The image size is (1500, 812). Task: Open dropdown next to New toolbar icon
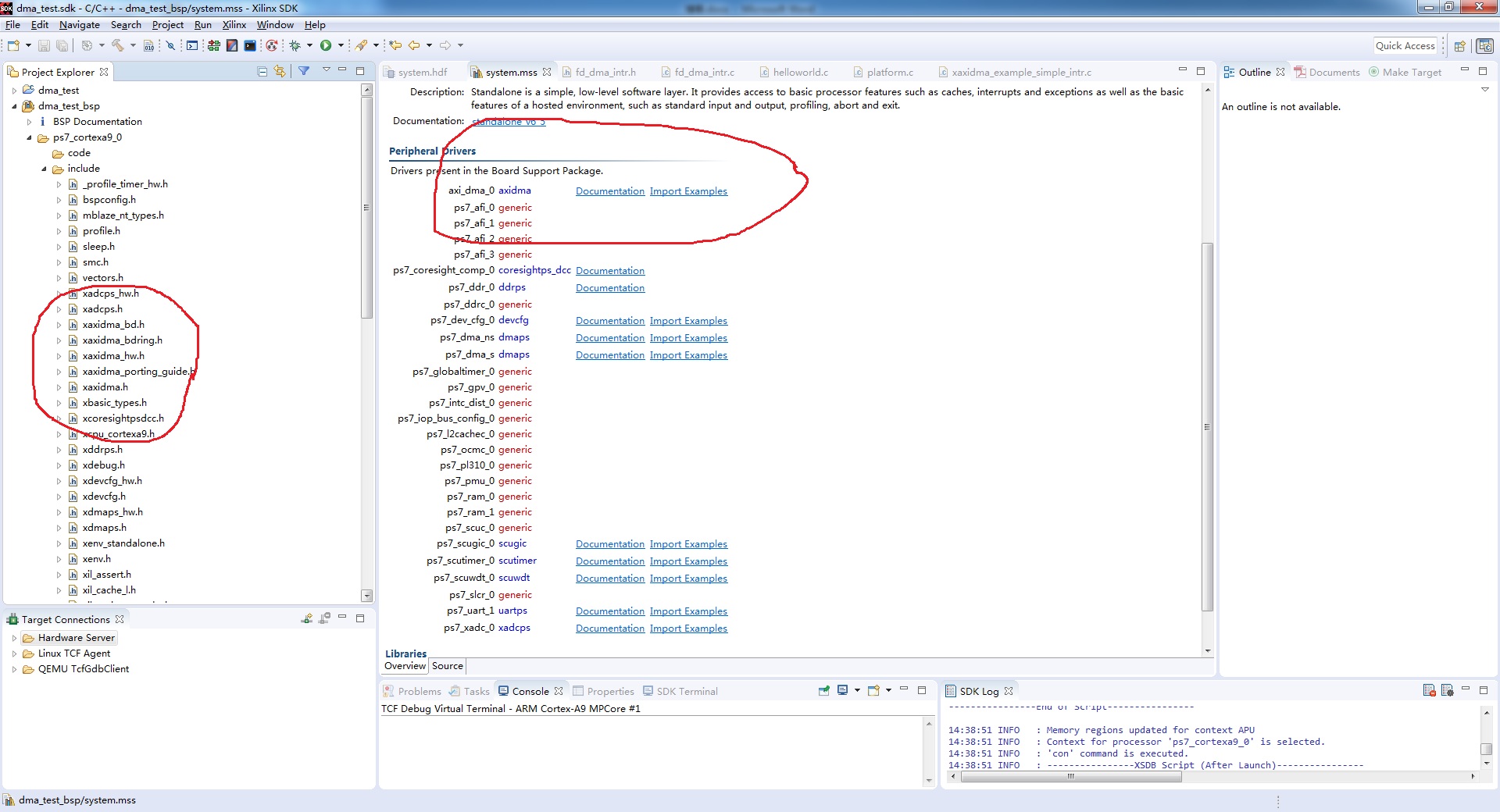click(x=28, y=45)
